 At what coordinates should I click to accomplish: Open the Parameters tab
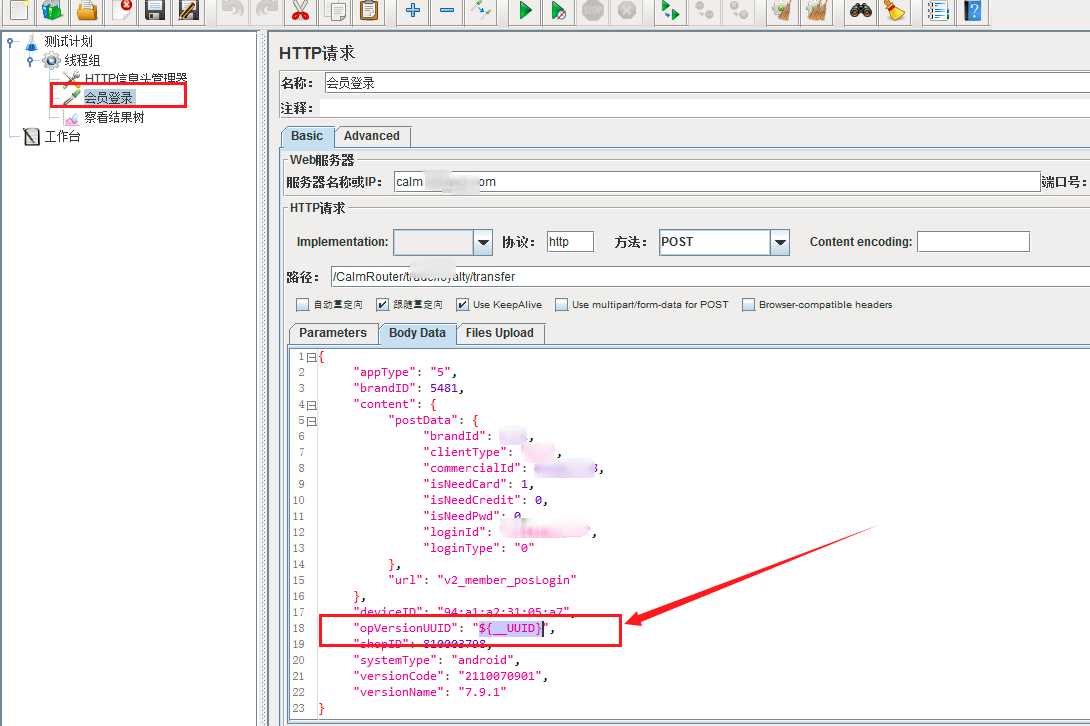(333, 333)
